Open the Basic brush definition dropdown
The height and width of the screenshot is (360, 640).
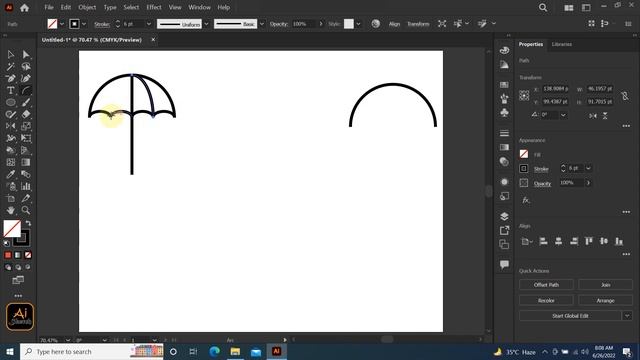pyautogui.click(x=262, y=24)
